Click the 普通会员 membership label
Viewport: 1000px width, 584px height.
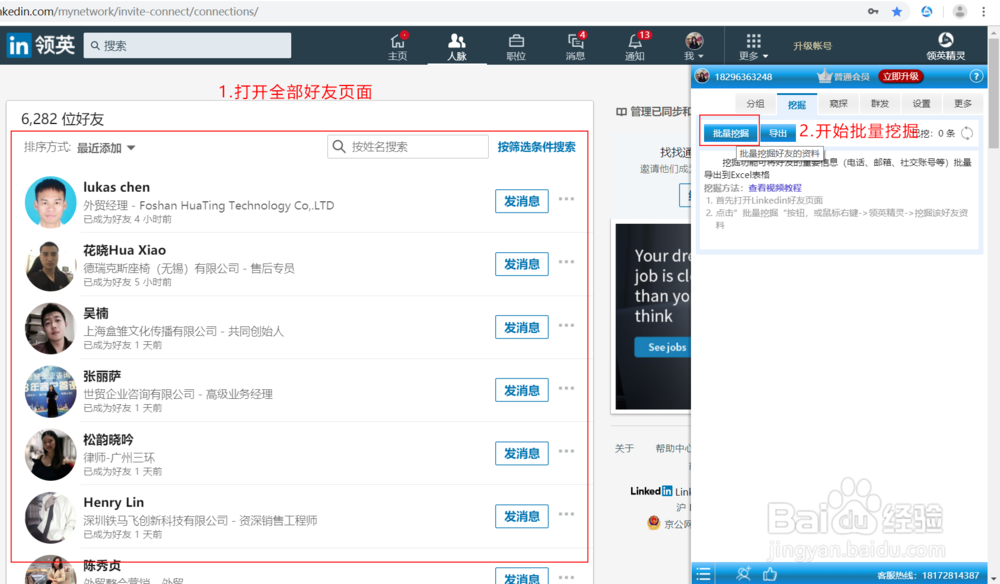(851, 77)
